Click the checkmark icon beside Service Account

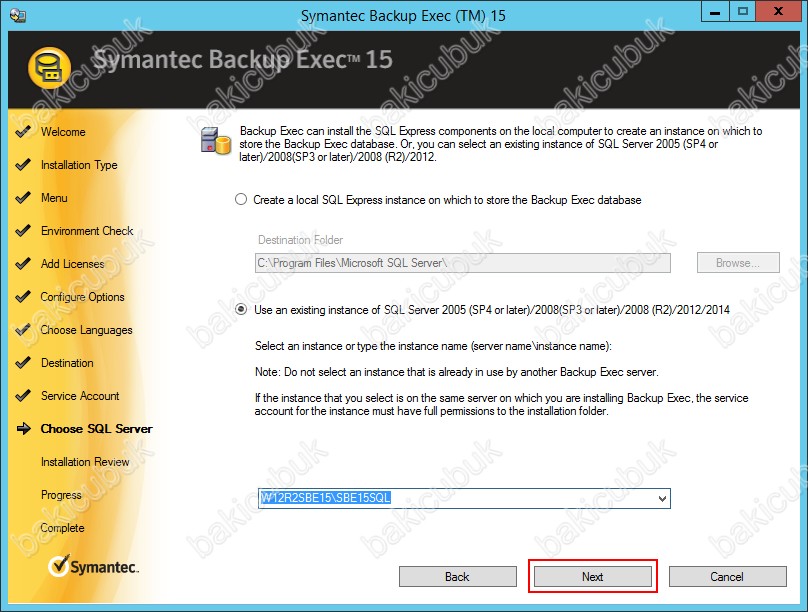pos(23,396)
